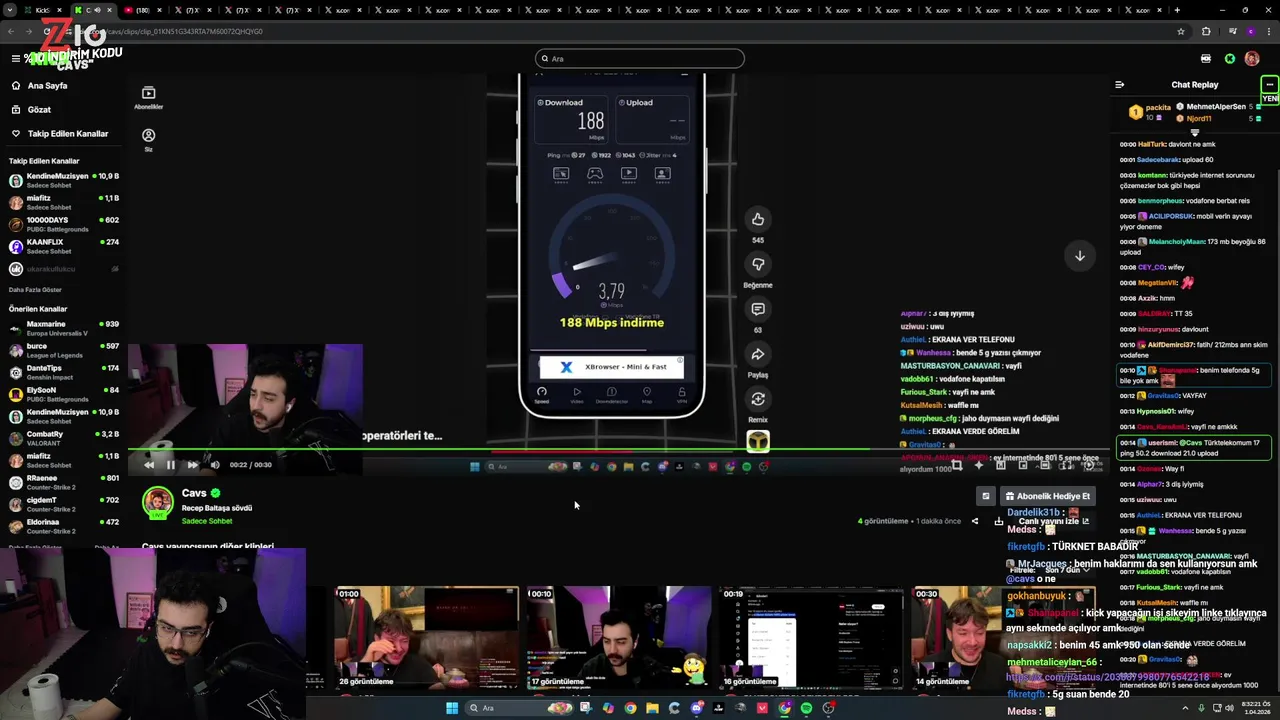Open burce League of Legends channel
Screen dimensions: 1280x720
pyautogui.click(x=64, y=350)
